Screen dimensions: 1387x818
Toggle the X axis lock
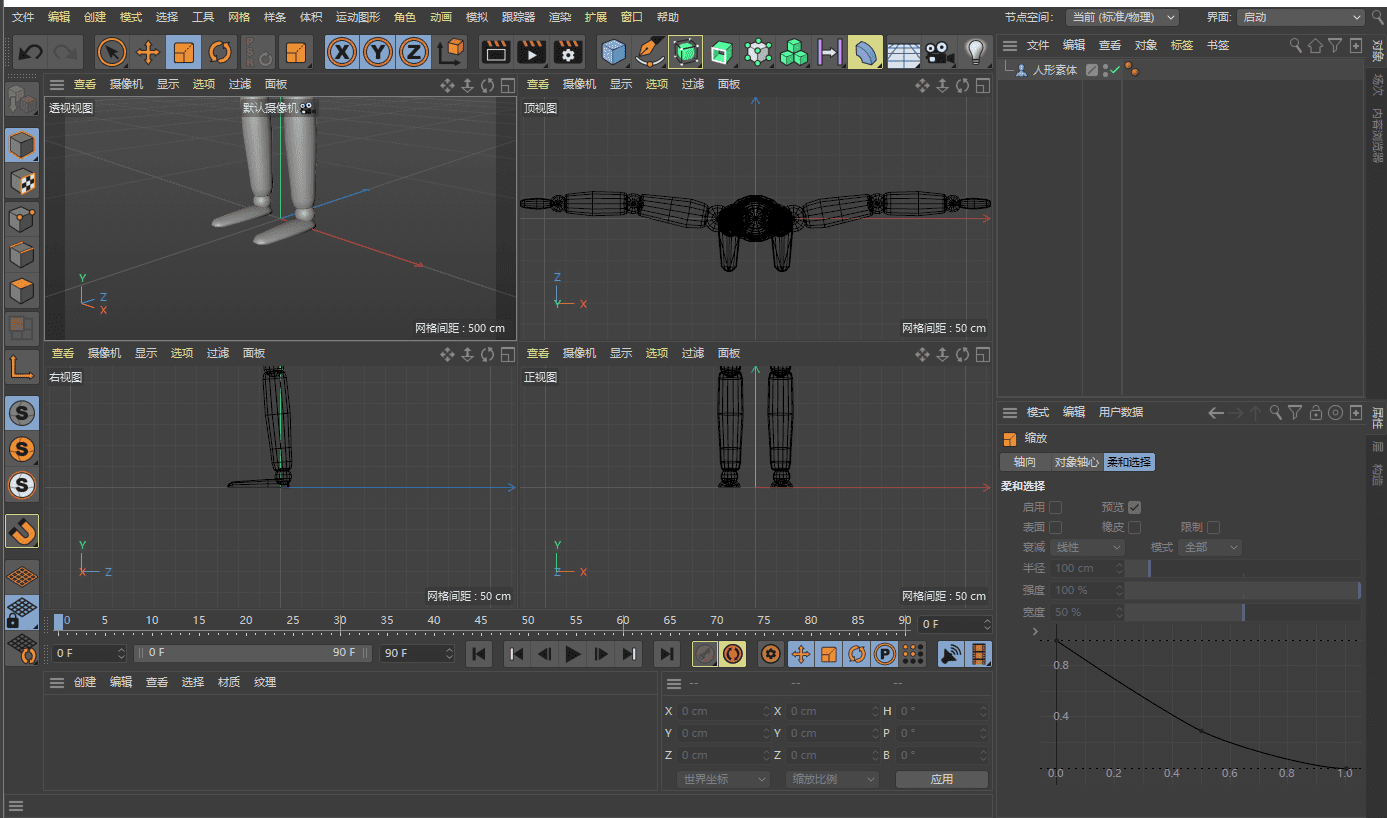click(342, 52)
